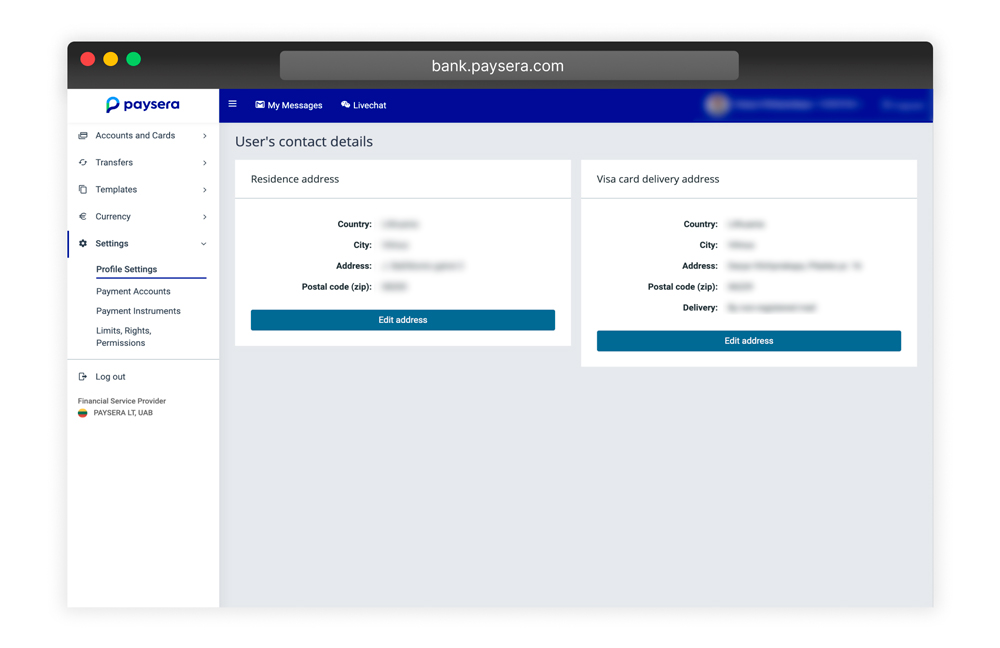Click the Currency euro icon
Screen dimensions: 1000x648
click(83, 216)
